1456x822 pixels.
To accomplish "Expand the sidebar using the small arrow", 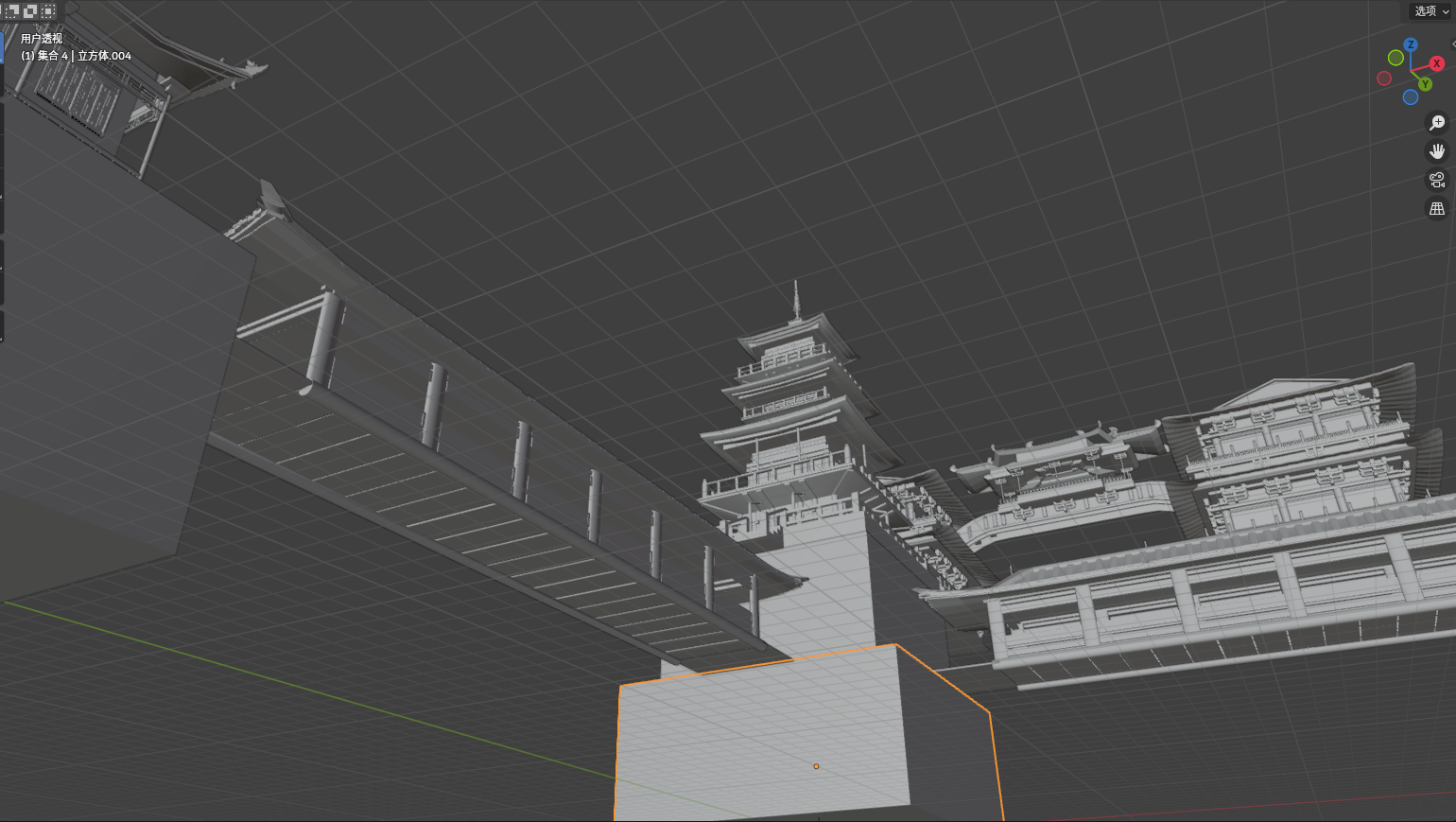I will (1453, 44).
